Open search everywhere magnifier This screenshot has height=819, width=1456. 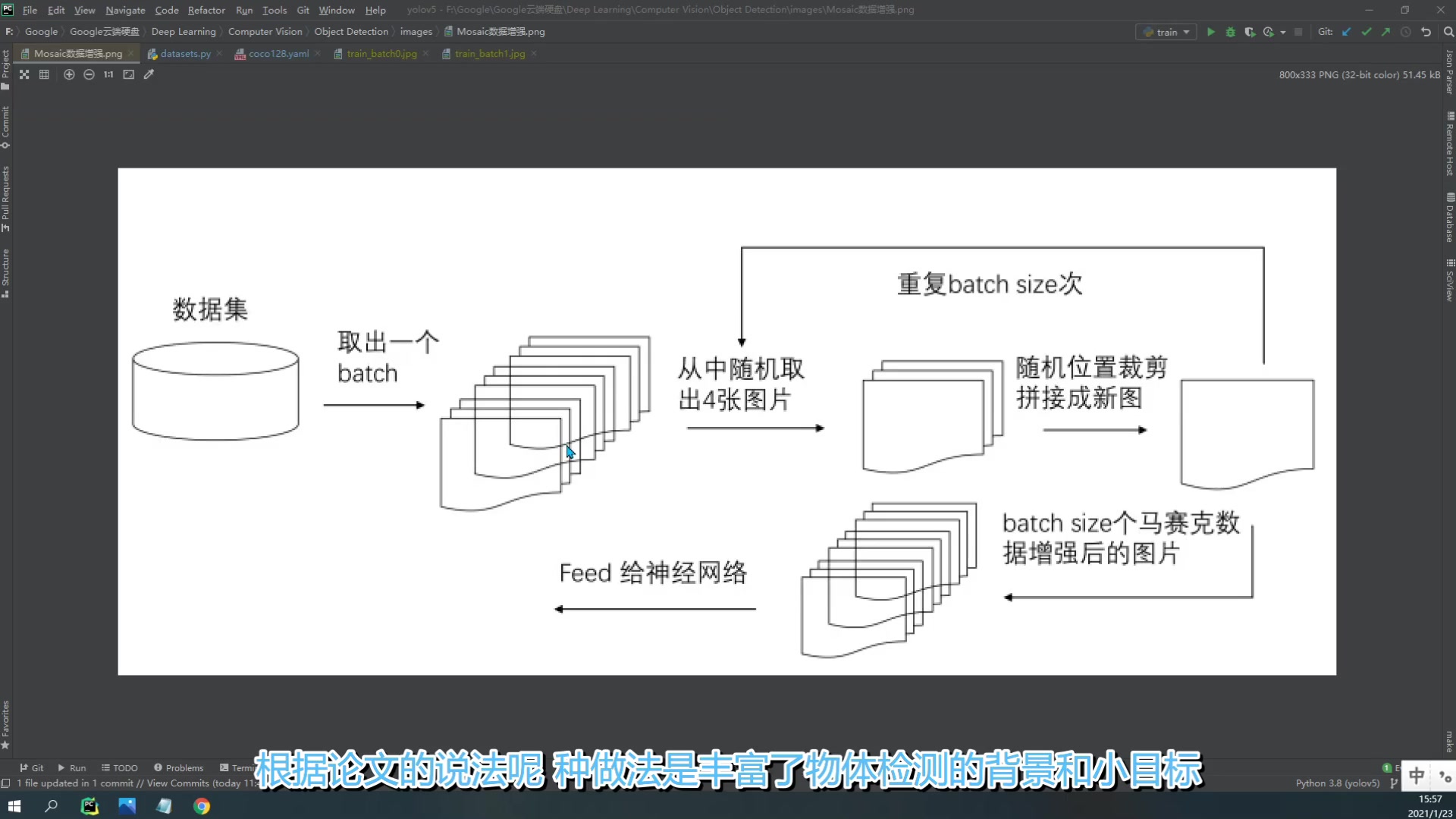coord(1449,32)
